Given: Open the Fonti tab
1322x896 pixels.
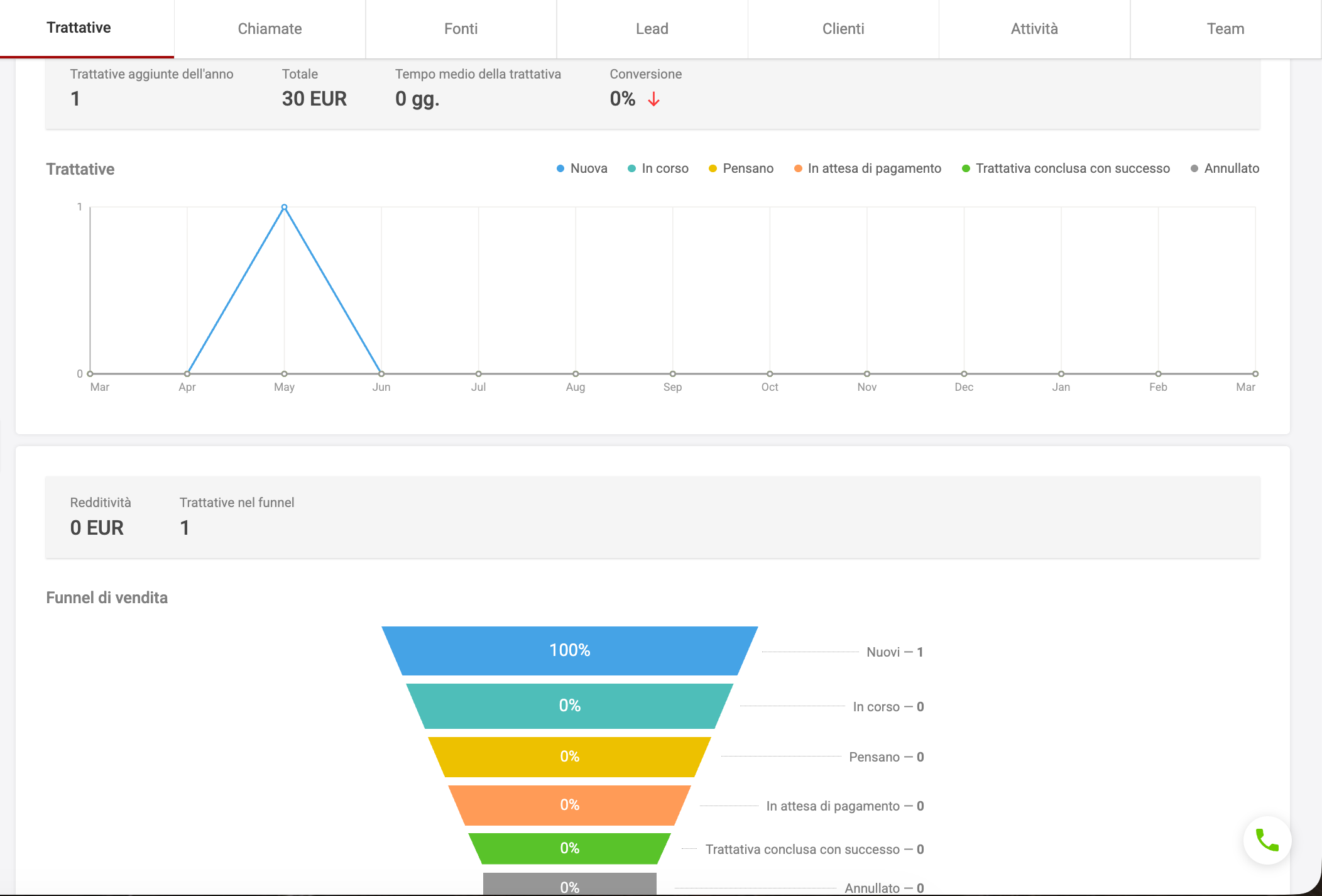Looking at the screenshot, I should tap(461, 29).
